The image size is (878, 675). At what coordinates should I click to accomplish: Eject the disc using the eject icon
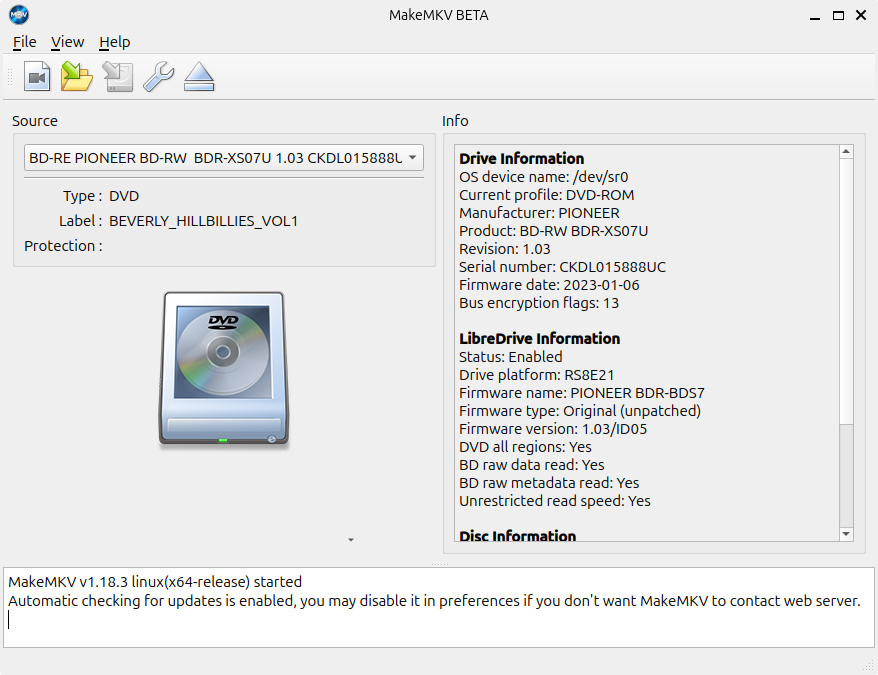(200, 77)
